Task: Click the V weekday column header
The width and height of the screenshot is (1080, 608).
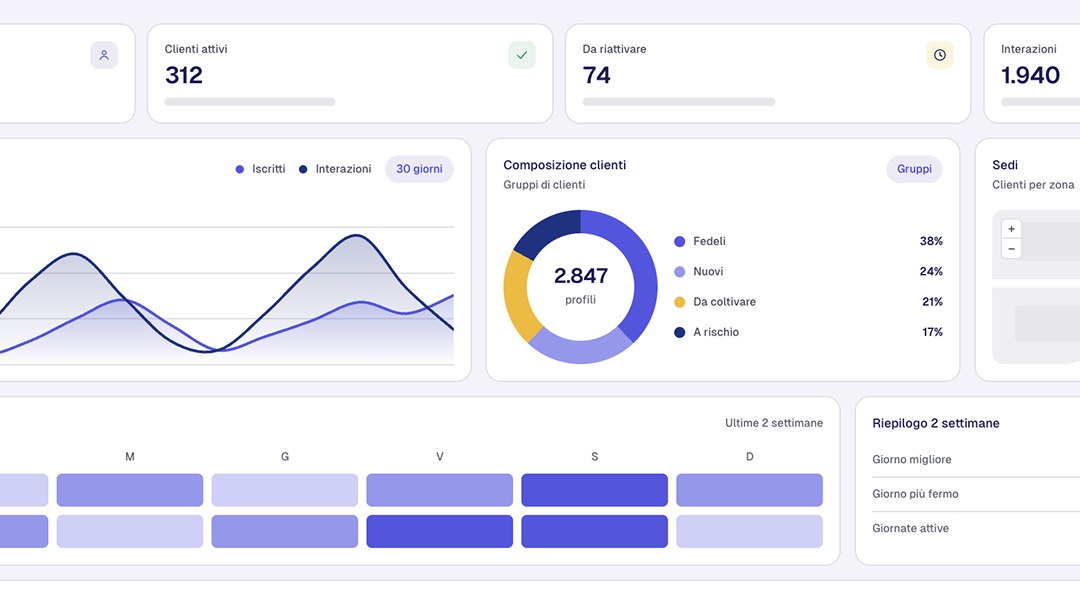Action: click(x=439, y=457)
